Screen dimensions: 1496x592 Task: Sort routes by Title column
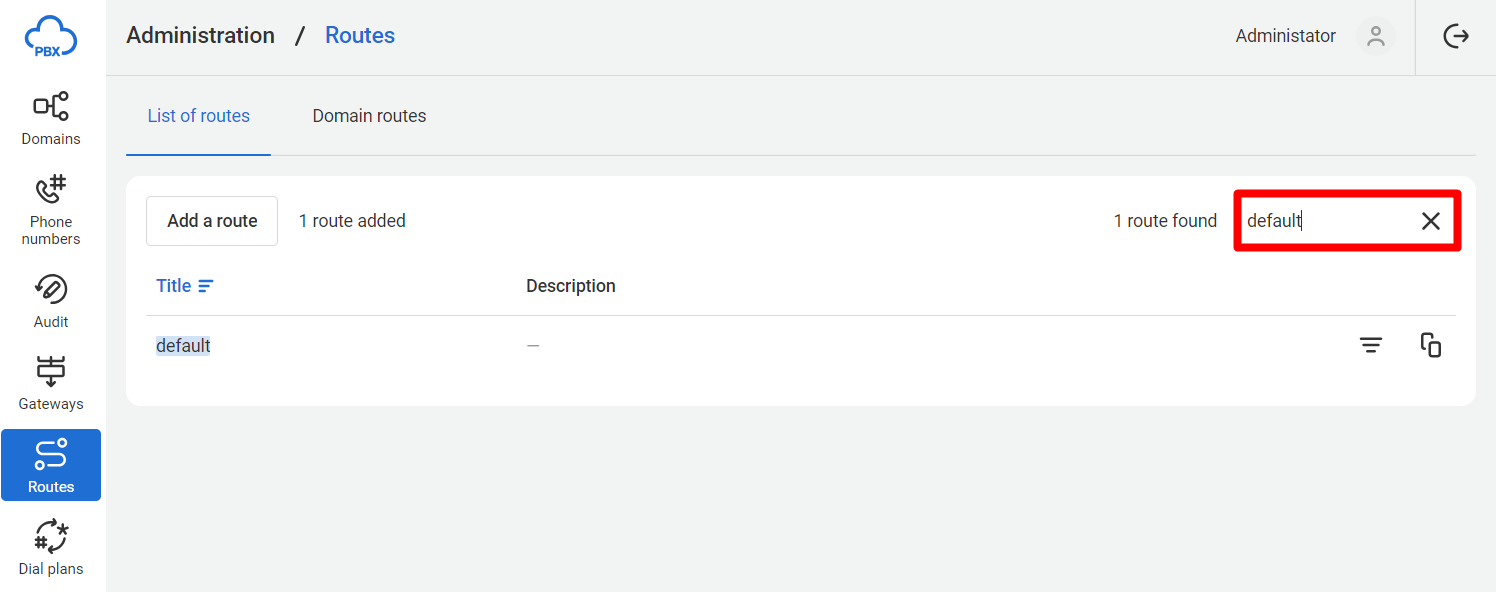[x=185, y=286]
